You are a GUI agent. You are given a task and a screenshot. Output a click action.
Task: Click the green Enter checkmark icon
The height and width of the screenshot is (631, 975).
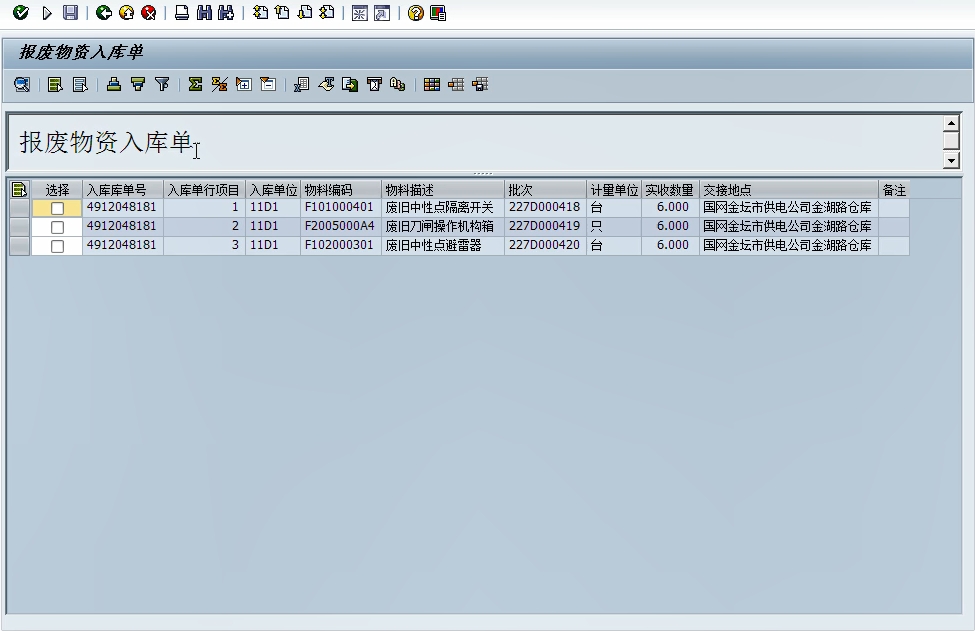pyautogui.click(x=20, y=13)
